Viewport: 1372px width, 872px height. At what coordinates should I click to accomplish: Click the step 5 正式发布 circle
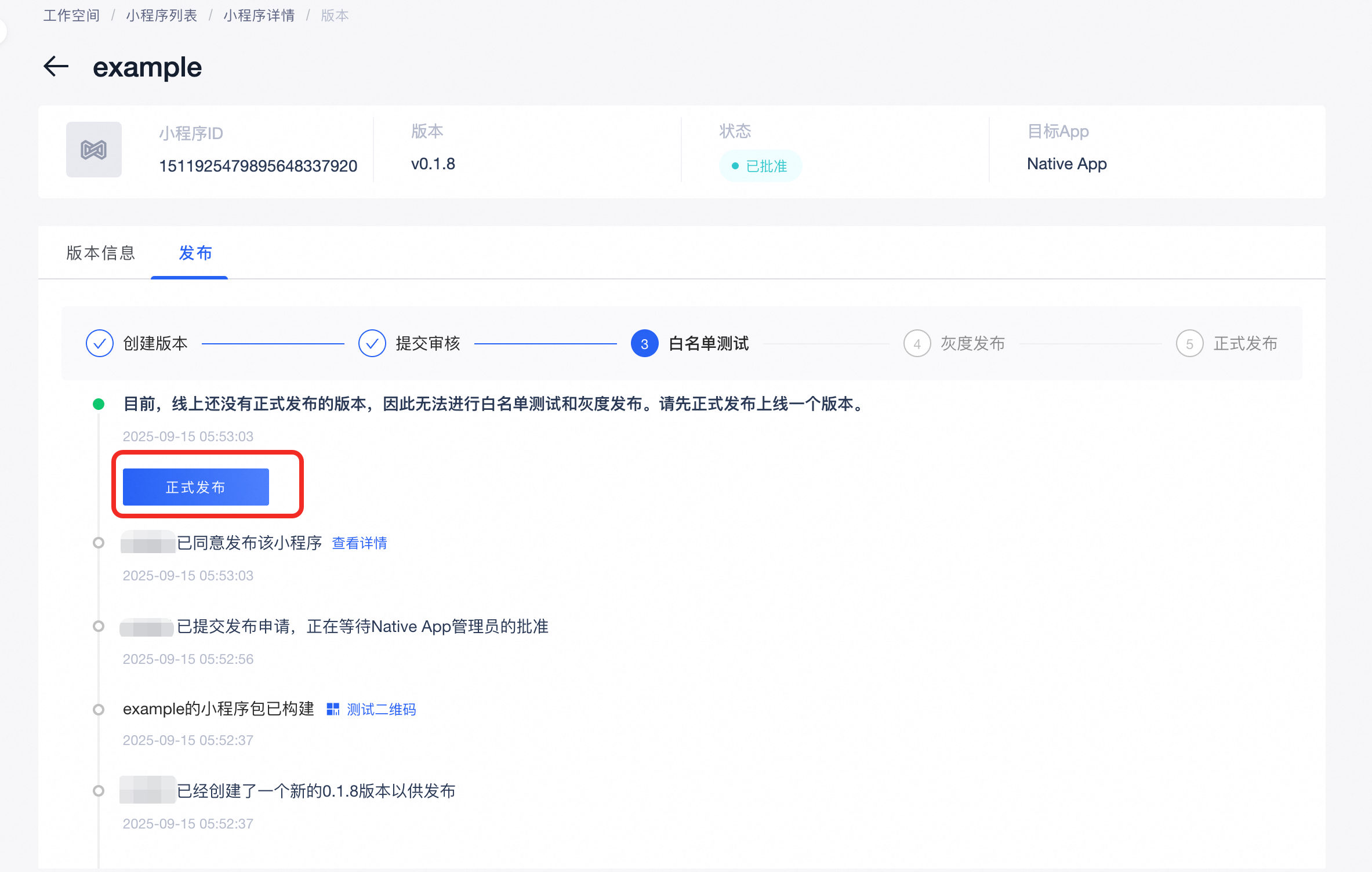(1189, 344)
